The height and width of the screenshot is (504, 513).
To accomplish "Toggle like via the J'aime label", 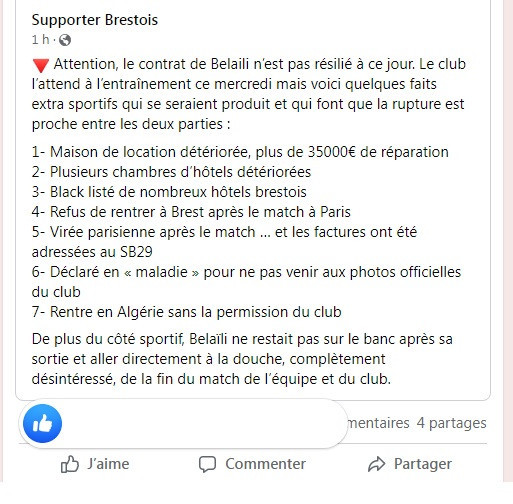I will (108, 464).
